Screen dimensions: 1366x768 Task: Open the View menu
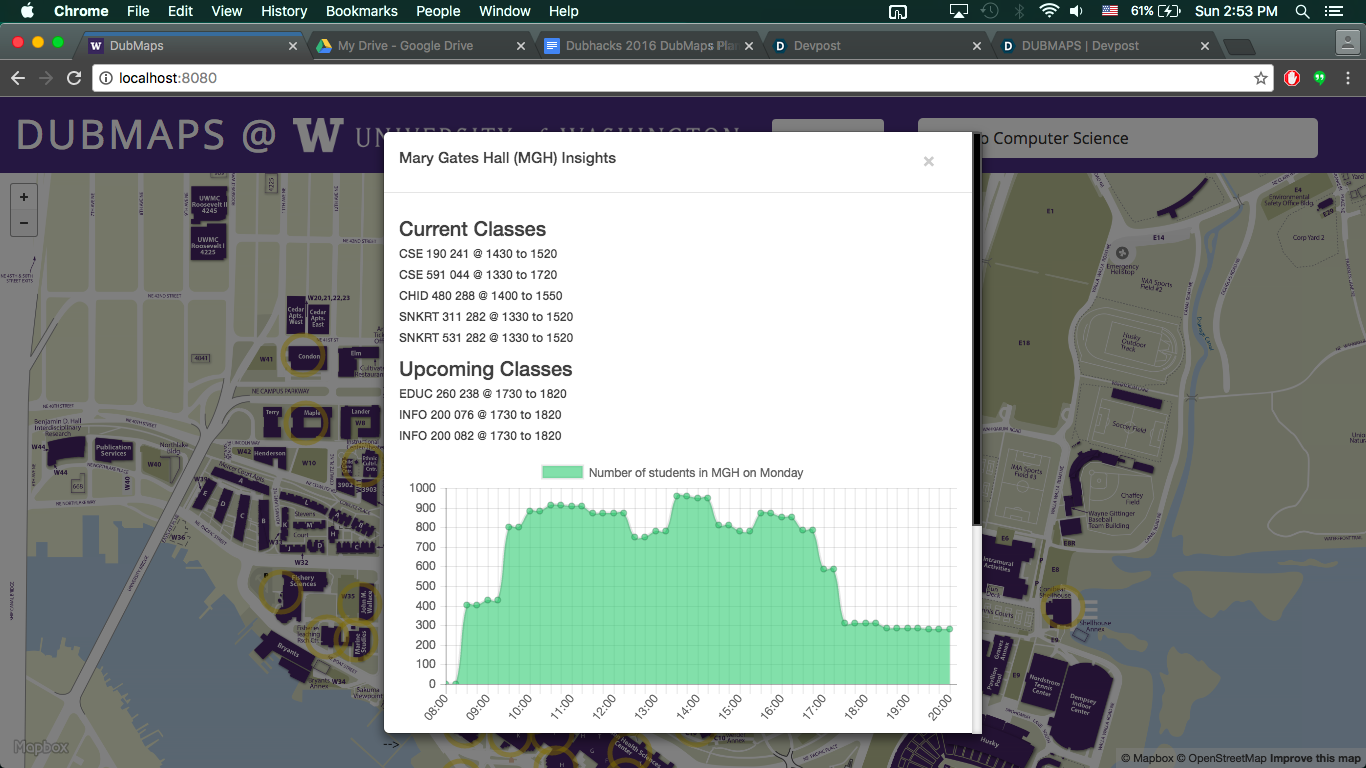point(227,11)
